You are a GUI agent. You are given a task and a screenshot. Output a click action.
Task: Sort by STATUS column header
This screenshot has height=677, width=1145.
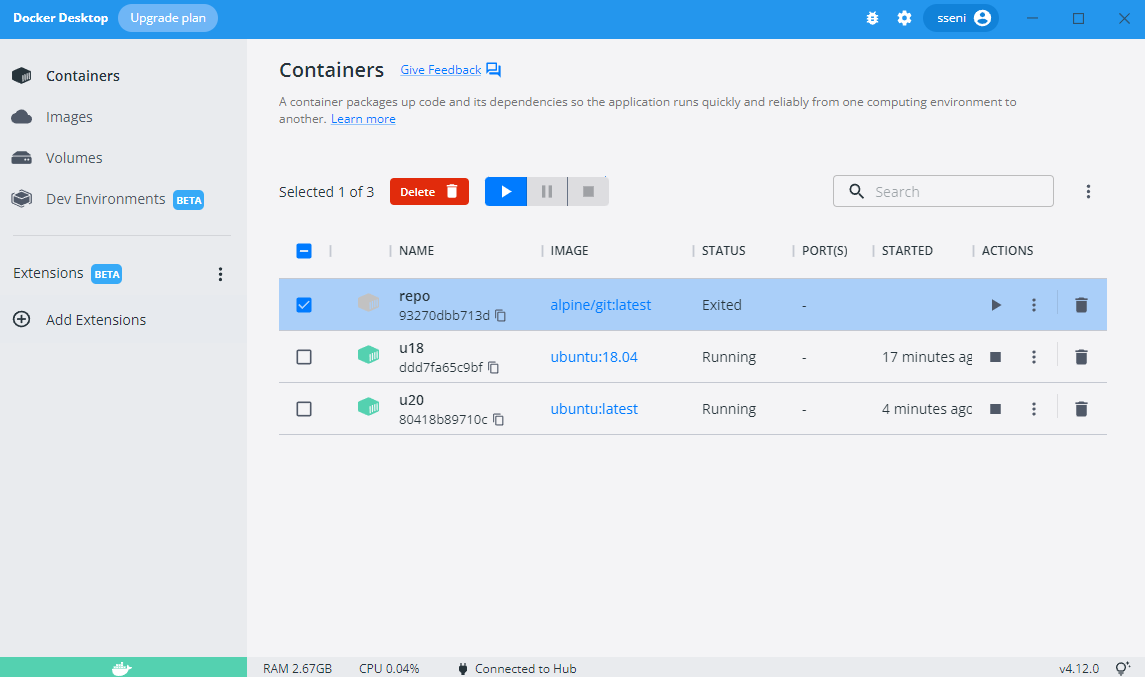point(724,251)
